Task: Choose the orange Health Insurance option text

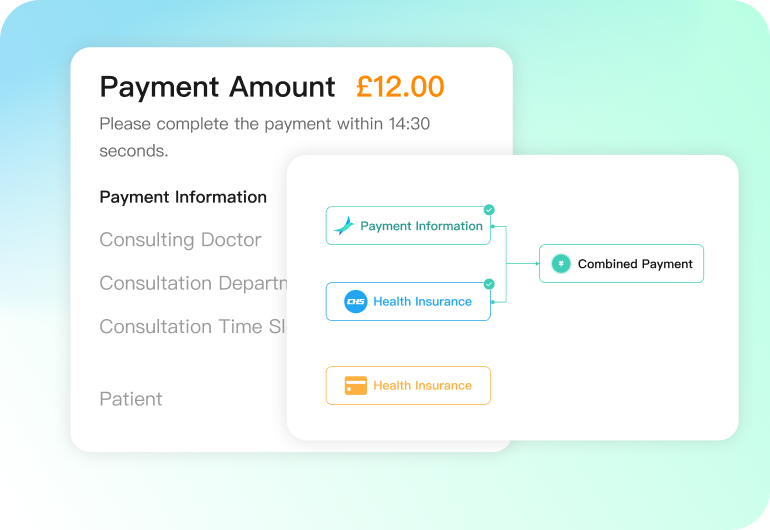Action: point(422,385)
